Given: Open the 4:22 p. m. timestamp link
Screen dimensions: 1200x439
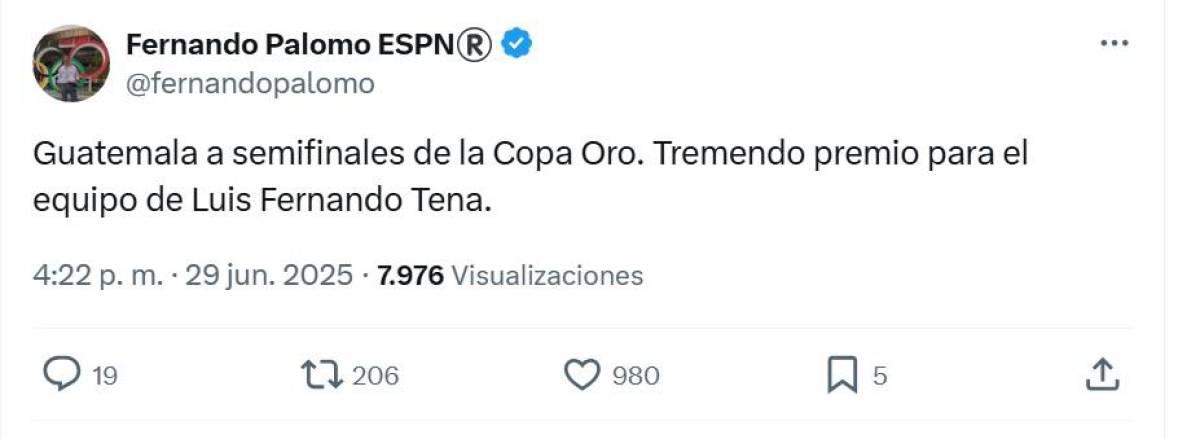Looking at the screenshot, I should tap(97, 275).
